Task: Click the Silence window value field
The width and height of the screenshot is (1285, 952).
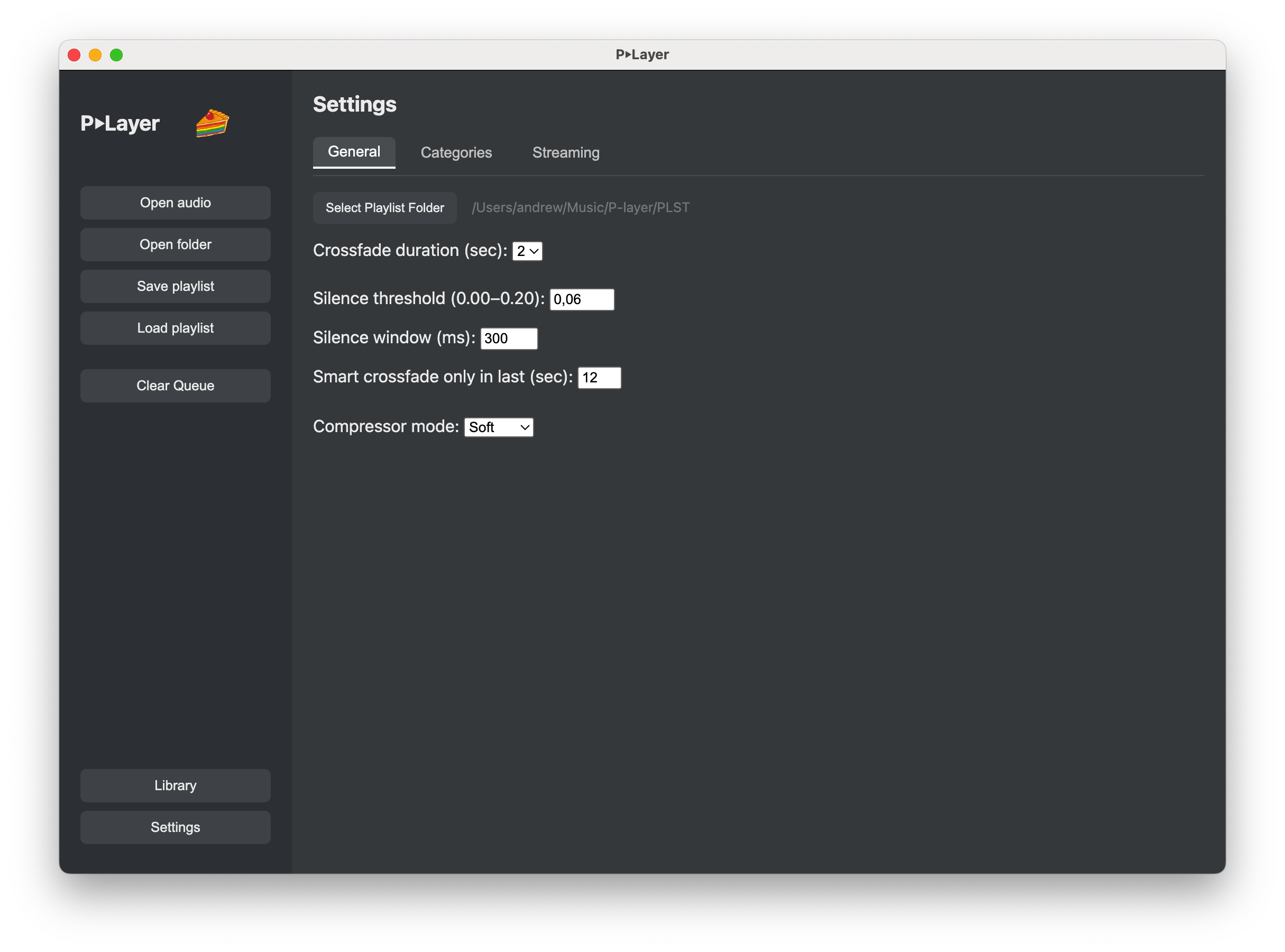Action: (509, 338)
